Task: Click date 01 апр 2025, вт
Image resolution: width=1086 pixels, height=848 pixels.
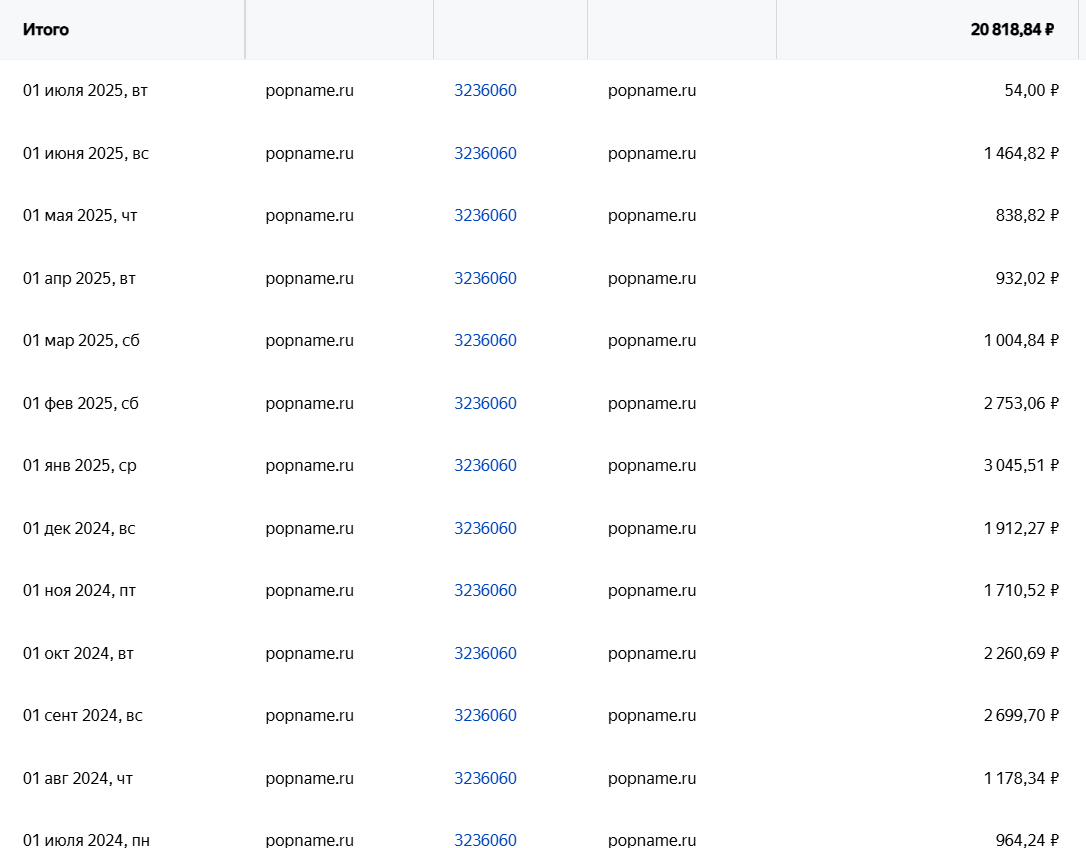Action: click(x=79, y=279)
